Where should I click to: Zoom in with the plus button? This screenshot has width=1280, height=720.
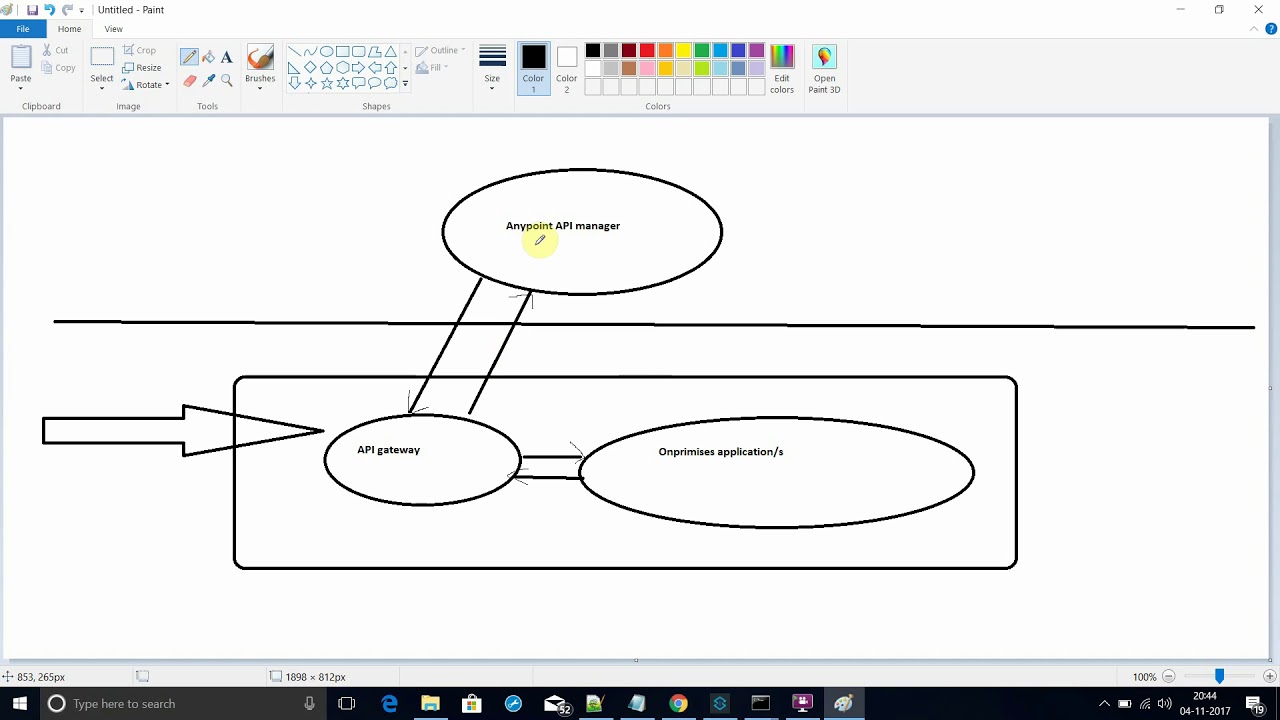click(1270, 677)
